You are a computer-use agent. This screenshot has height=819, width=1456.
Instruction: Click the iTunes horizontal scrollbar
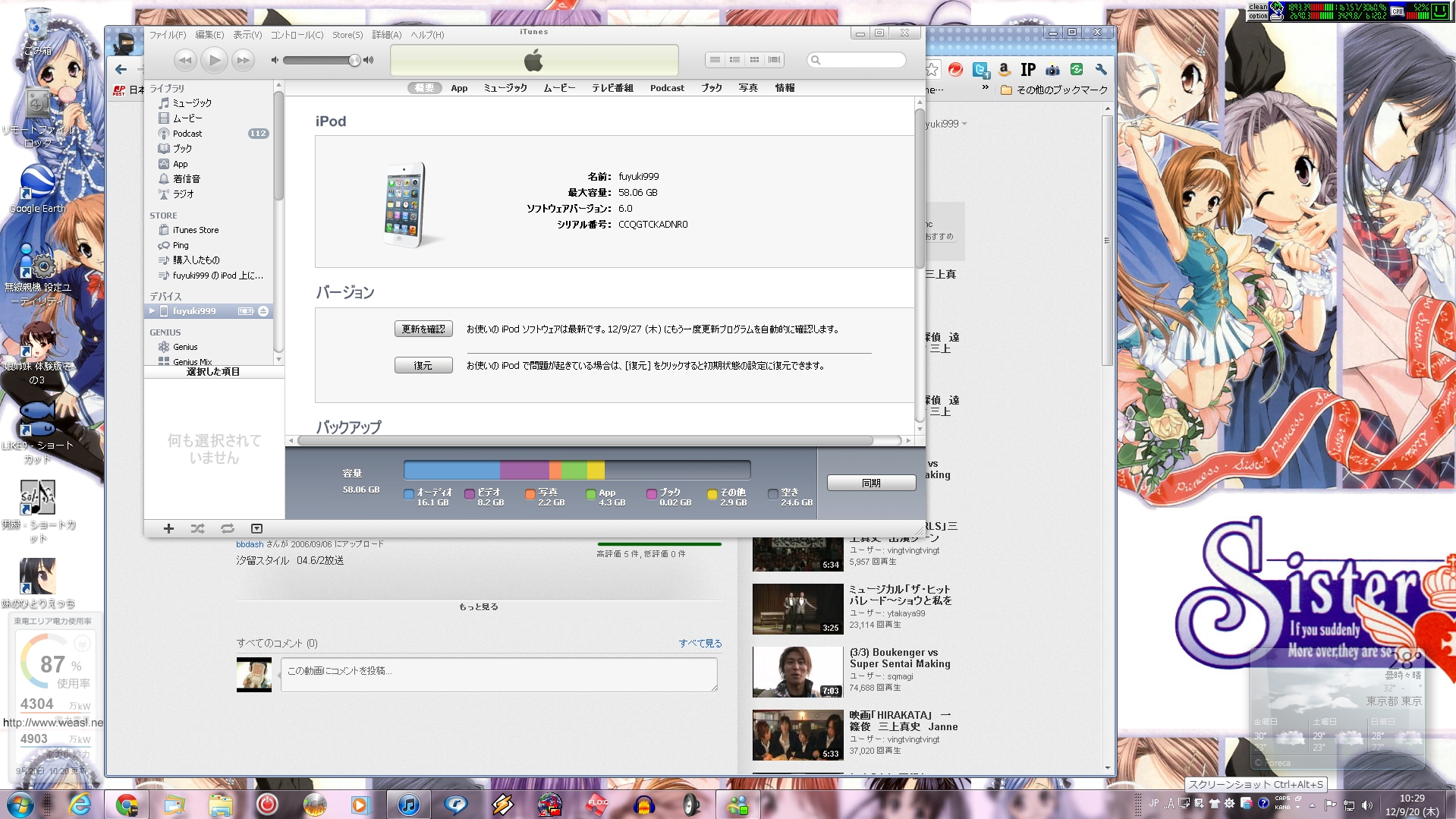(585, 440)
